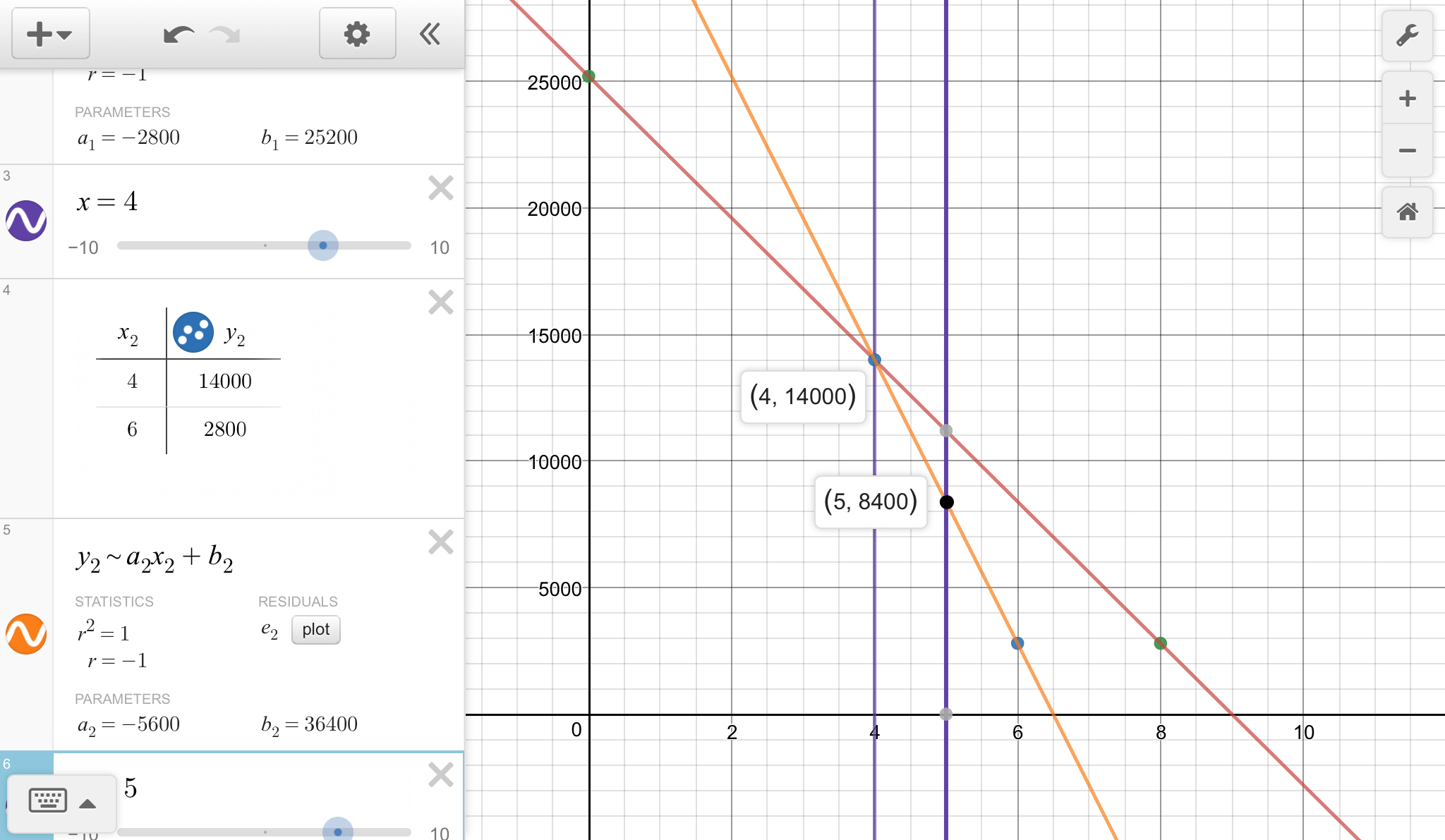Viewport: 1445px width, 840px height.
Task: Plot the e2 residuals
Action: [315, 629]
